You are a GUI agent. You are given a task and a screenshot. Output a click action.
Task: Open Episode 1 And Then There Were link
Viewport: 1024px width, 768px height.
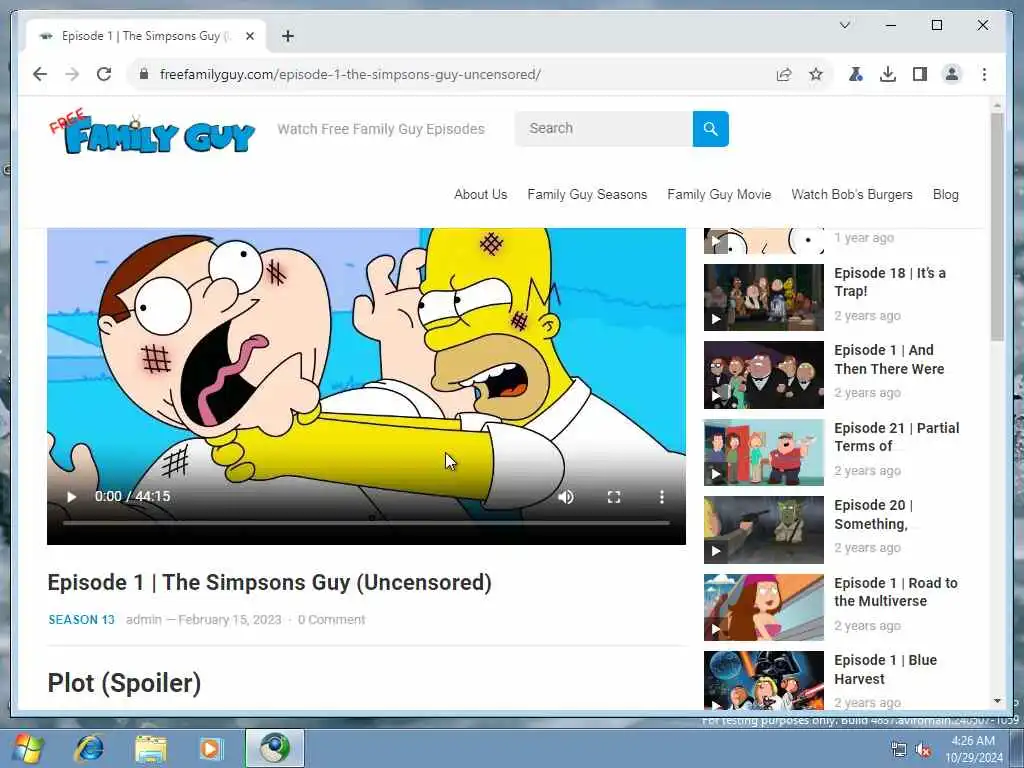click(889, 359)
